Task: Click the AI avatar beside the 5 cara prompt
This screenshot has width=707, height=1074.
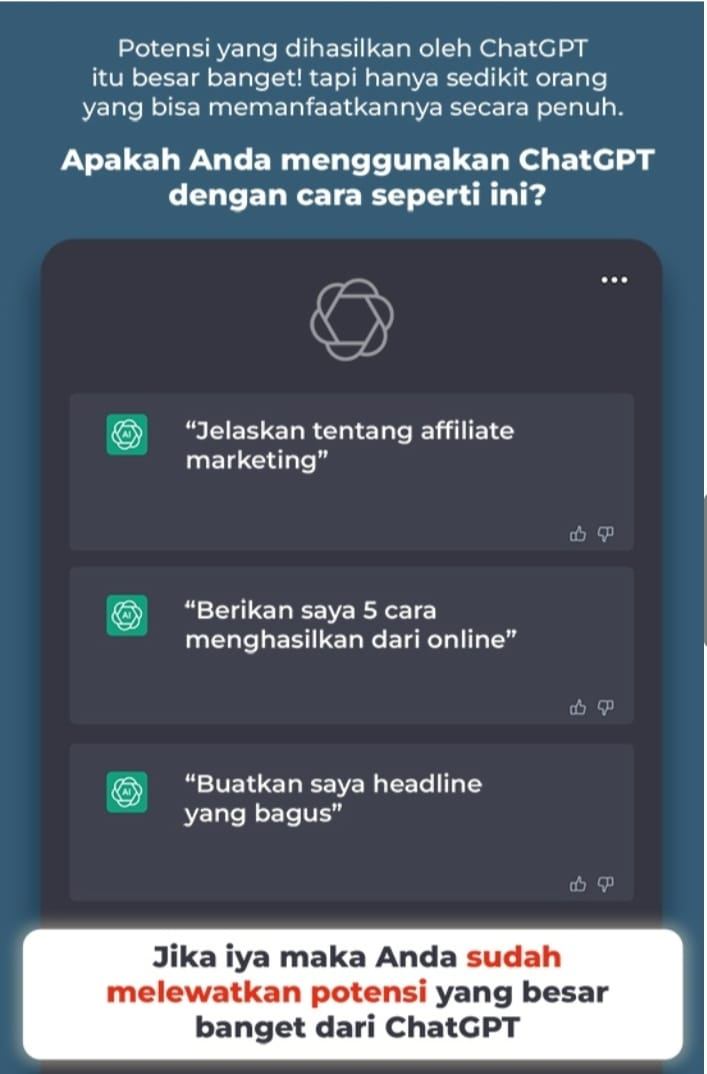Action: (127, 615)
